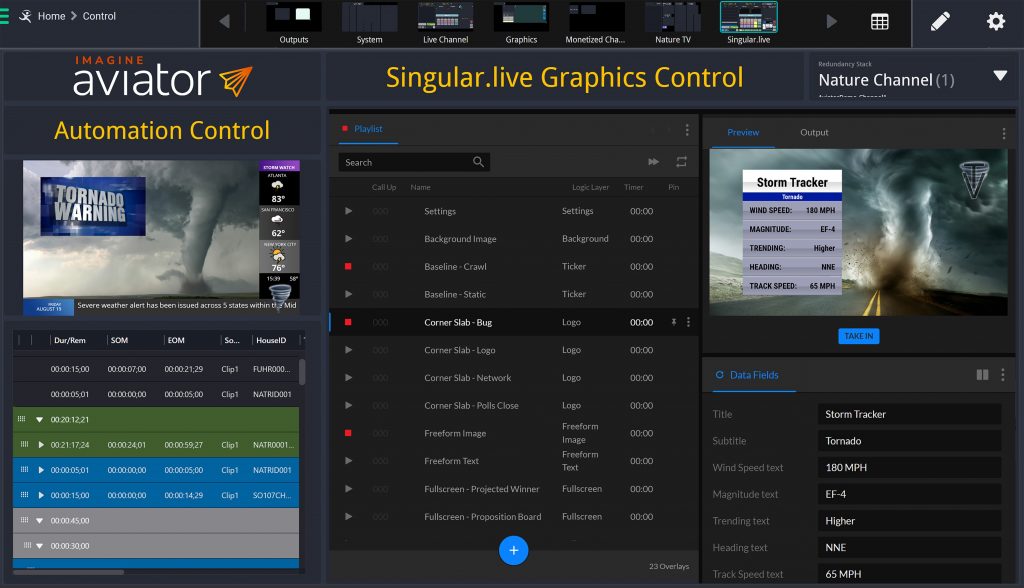Go to previous dashboard thumbnails arrow
Image resolution: width=1024 pixels, height=588 pixels.
tap(224, 22)
